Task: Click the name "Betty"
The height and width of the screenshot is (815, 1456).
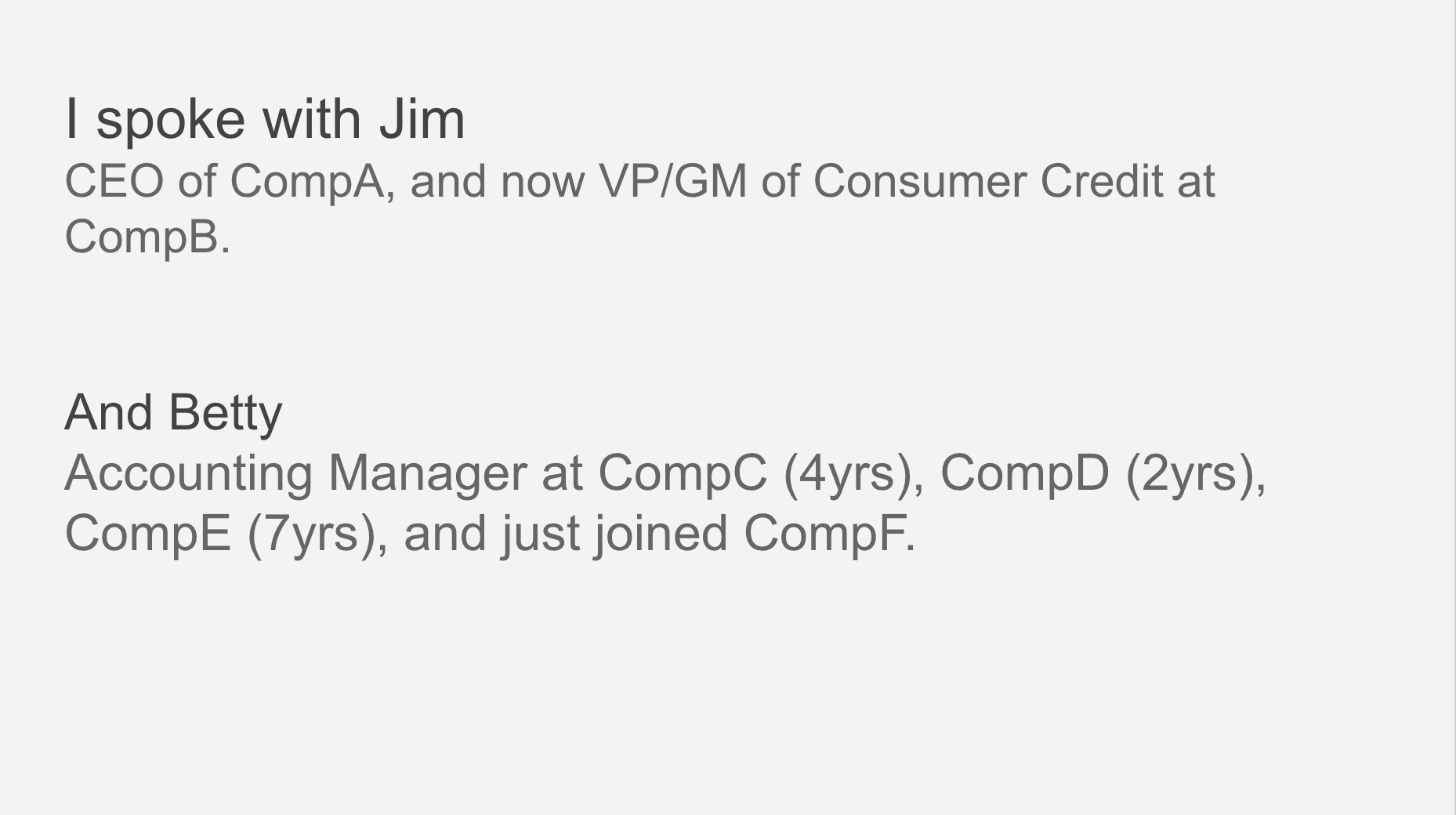Action: [225, 412]
